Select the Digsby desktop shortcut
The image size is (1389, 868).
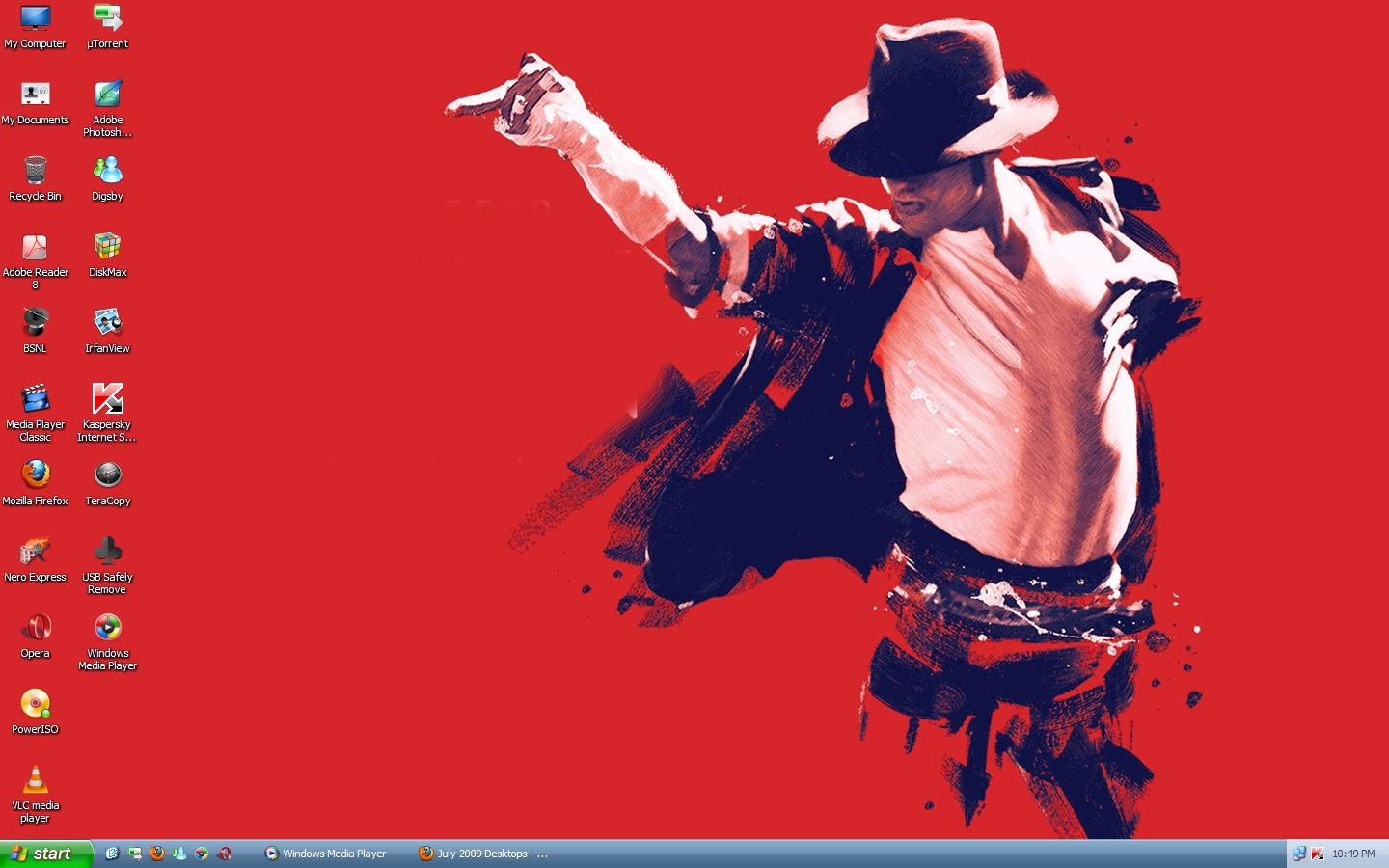pos(107,179)
